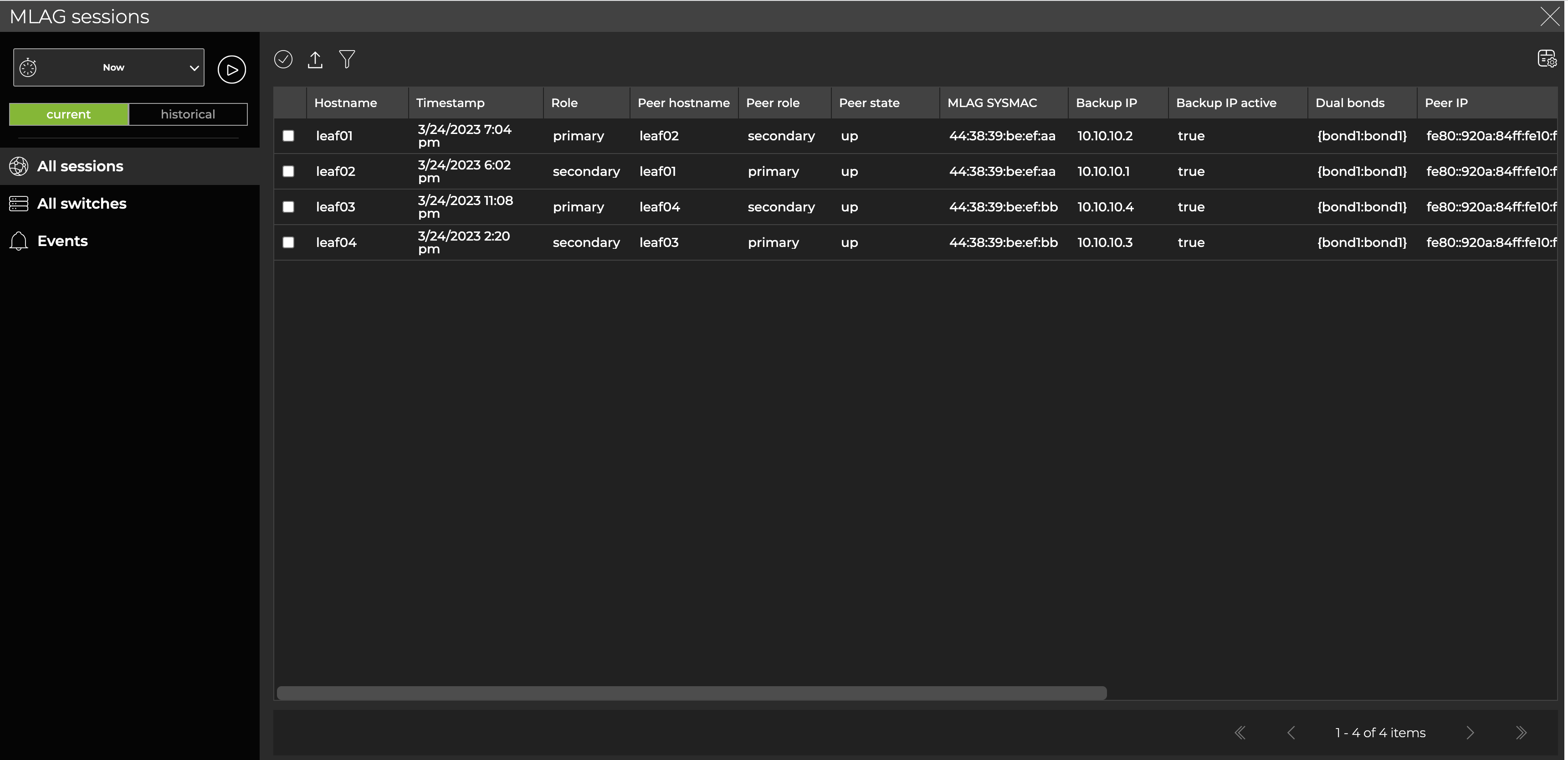
Task: Go to last page double-chevron
Action: (1521, 733)
